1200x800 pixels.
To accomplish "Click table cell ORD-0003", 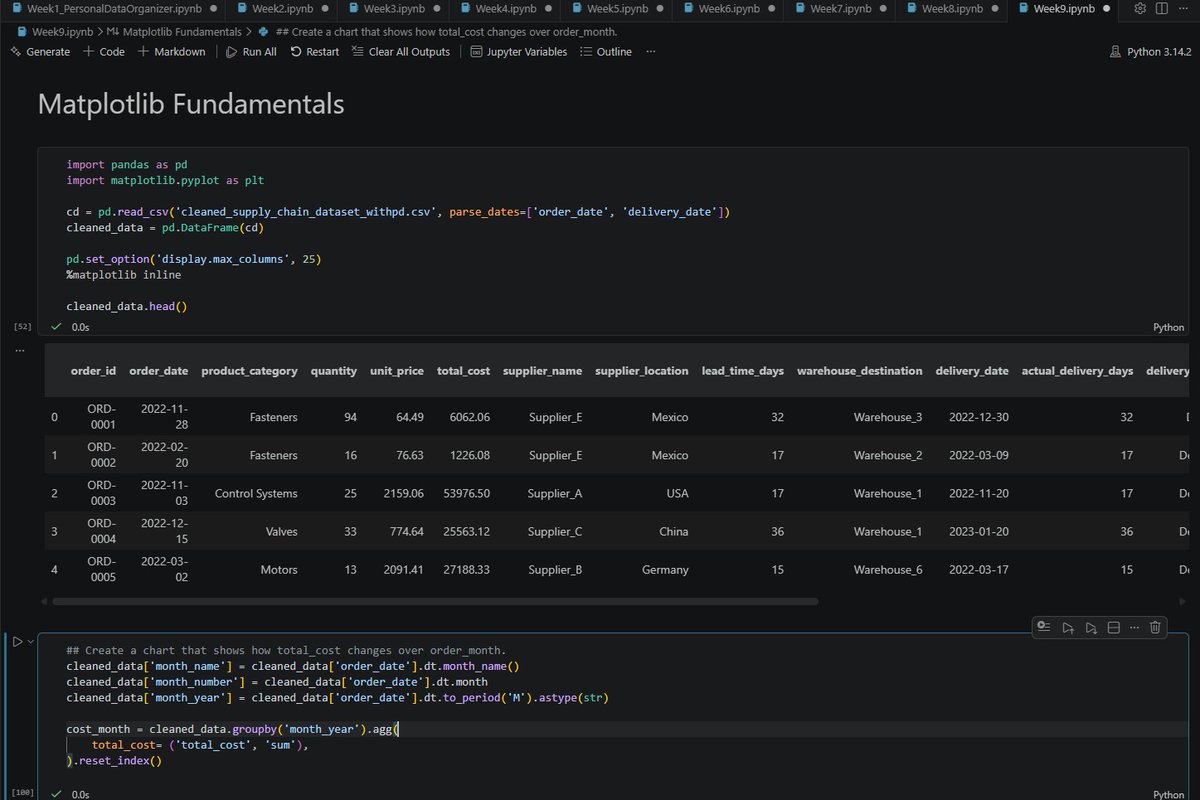I will click(x=102, y=493).
